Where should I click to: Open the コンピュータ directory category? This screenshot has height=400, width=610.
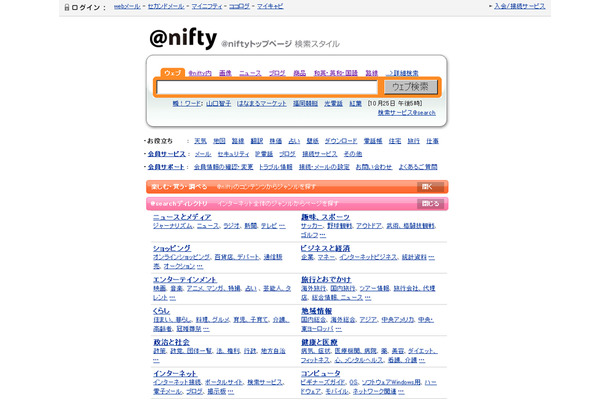pos(321,374)
